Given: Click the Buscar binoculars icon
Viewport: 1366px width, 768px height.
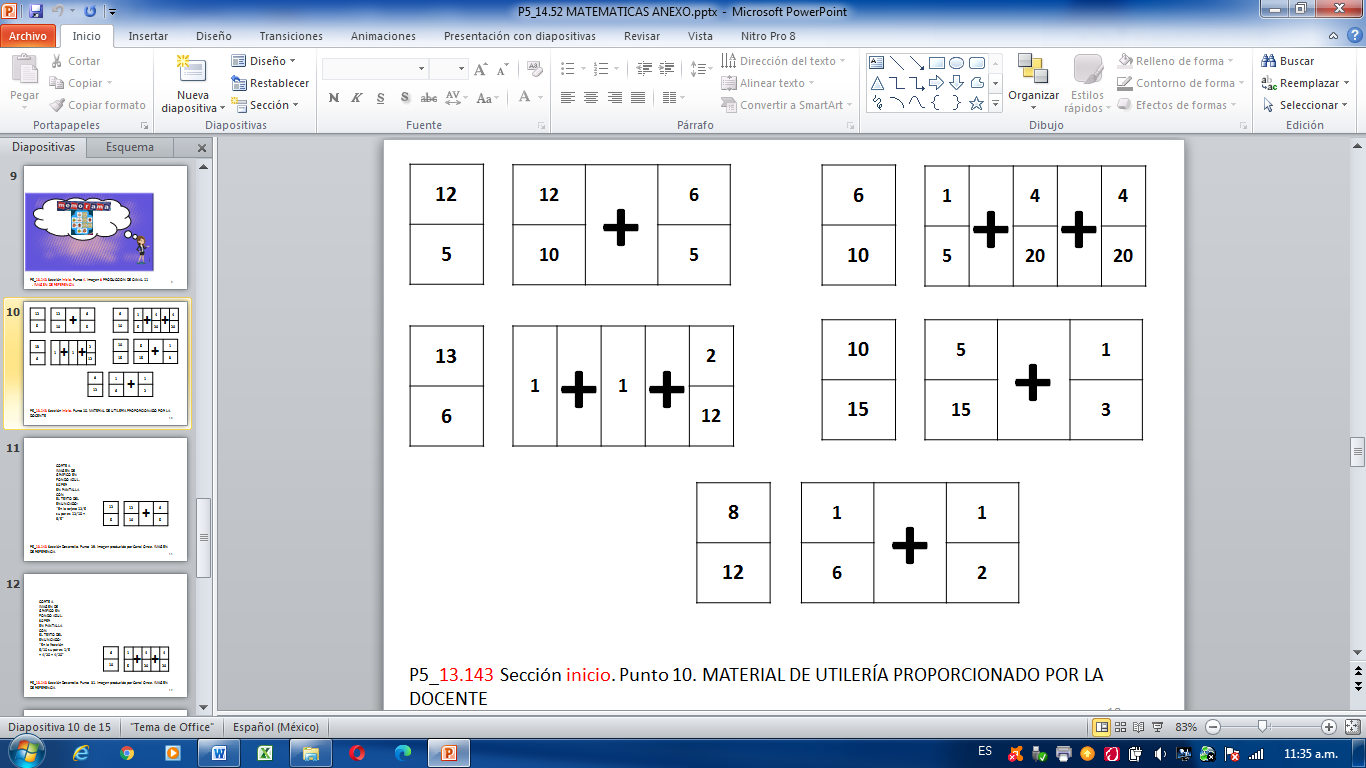Looking at the screenshot, I should (x=1269, y=61).
